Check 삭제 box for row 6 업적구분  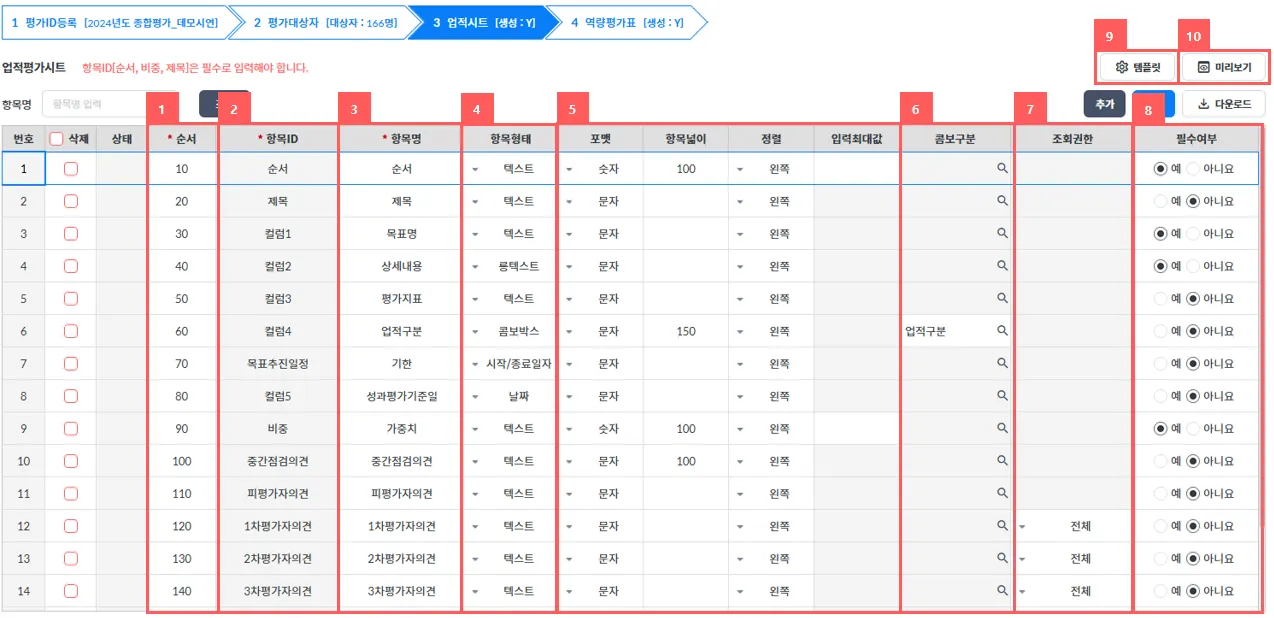tap(71, 331)
